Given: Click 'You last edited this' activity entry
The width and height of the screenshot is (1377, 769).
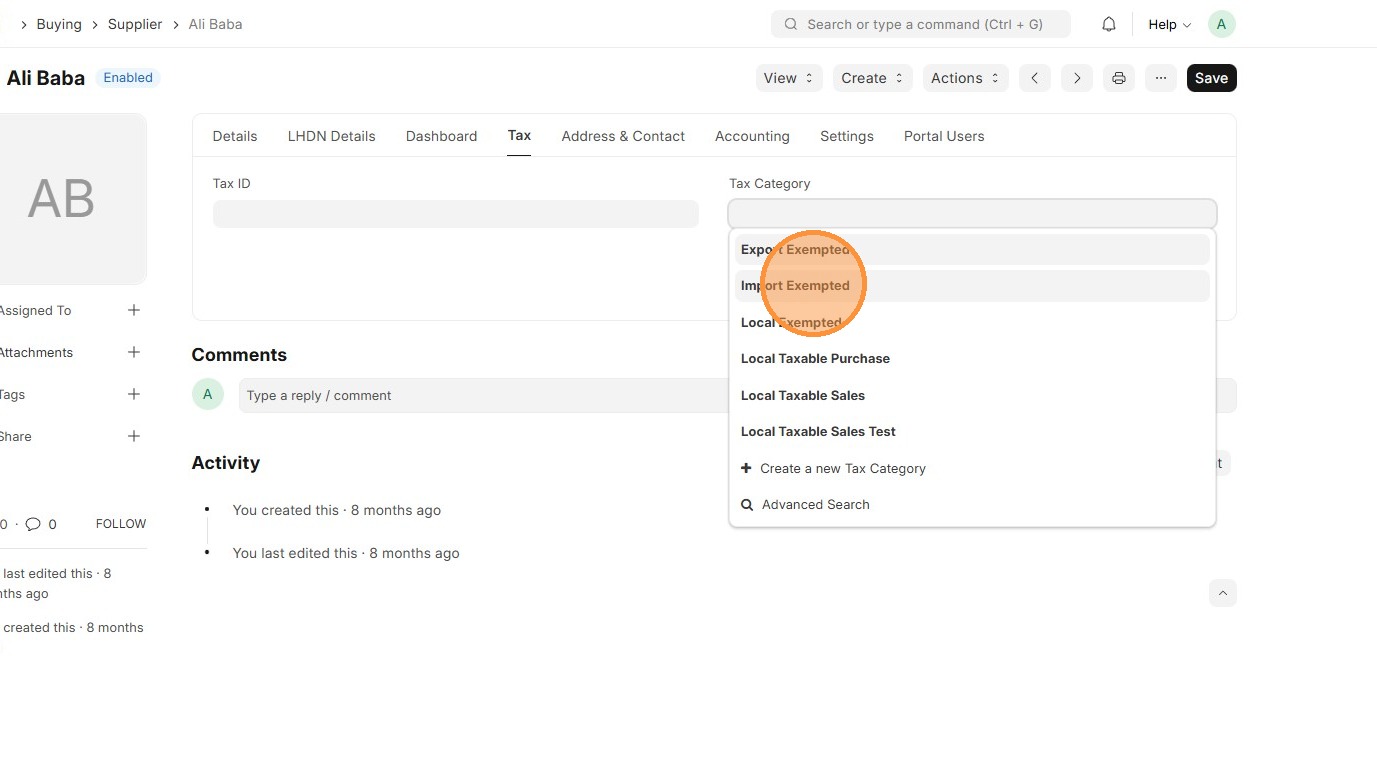Looking at the screenshot, I should [x=346, y=553].
